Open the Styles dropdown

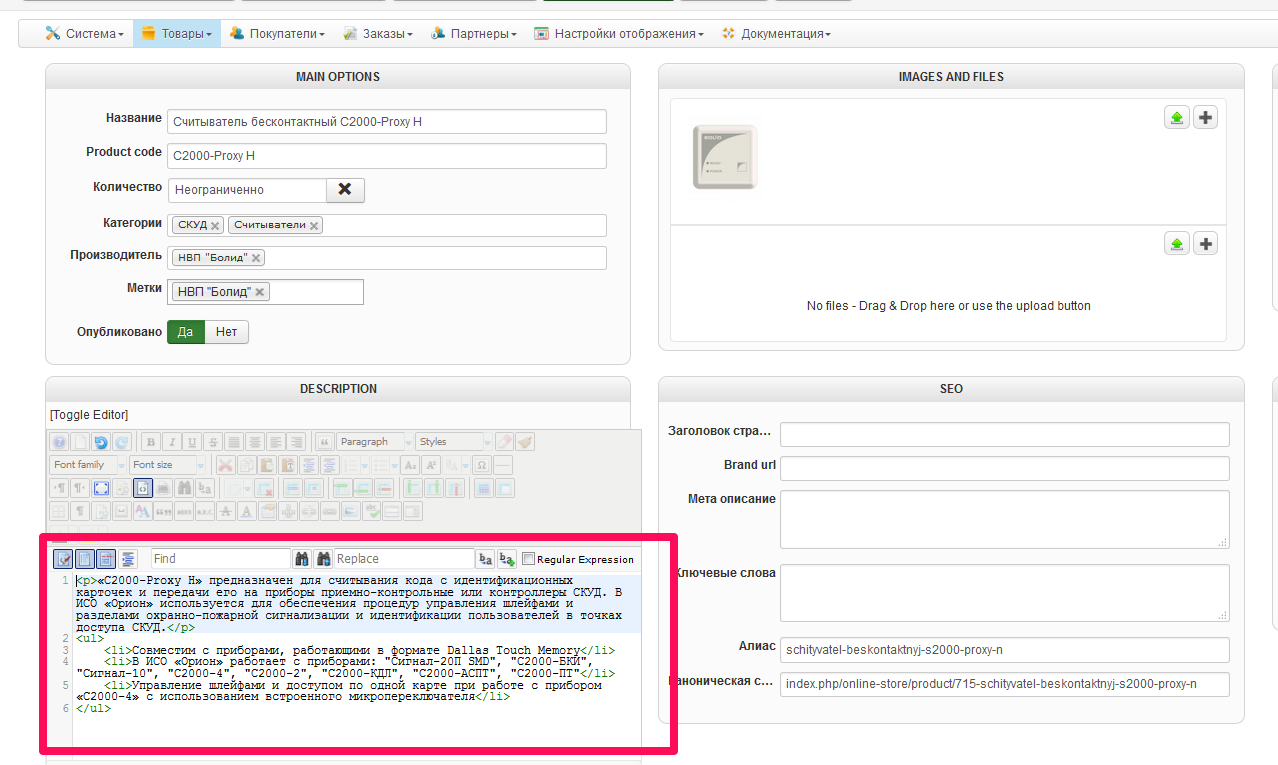(453, 442)
